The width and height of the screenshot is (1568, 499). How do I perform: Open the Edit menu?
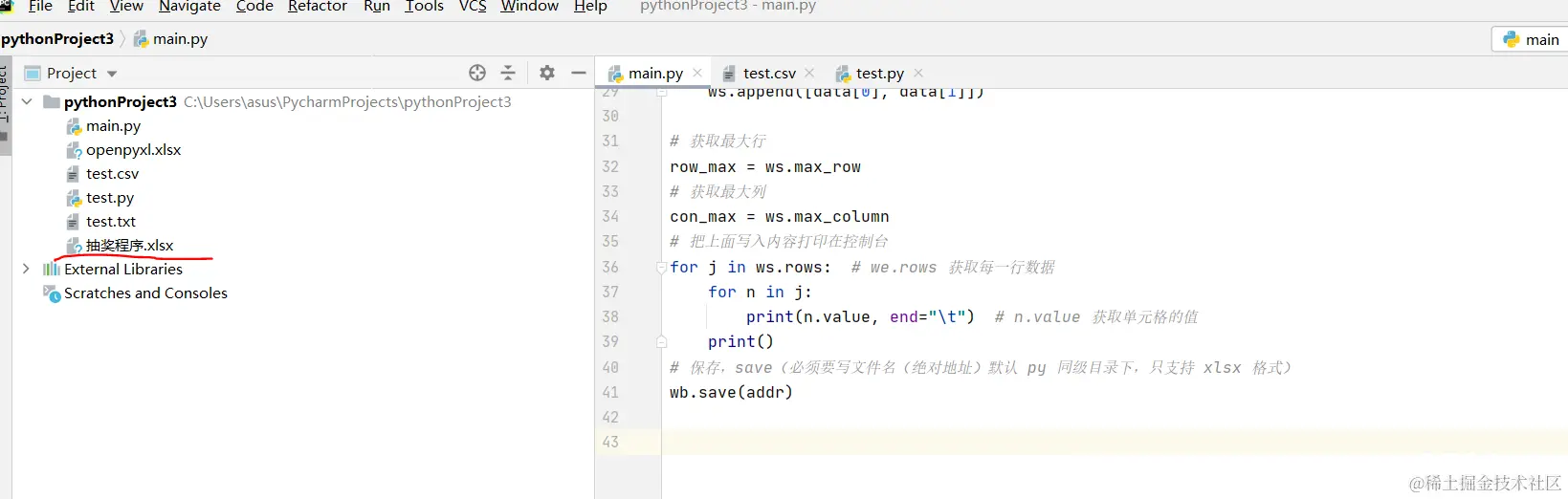[80, 6]
